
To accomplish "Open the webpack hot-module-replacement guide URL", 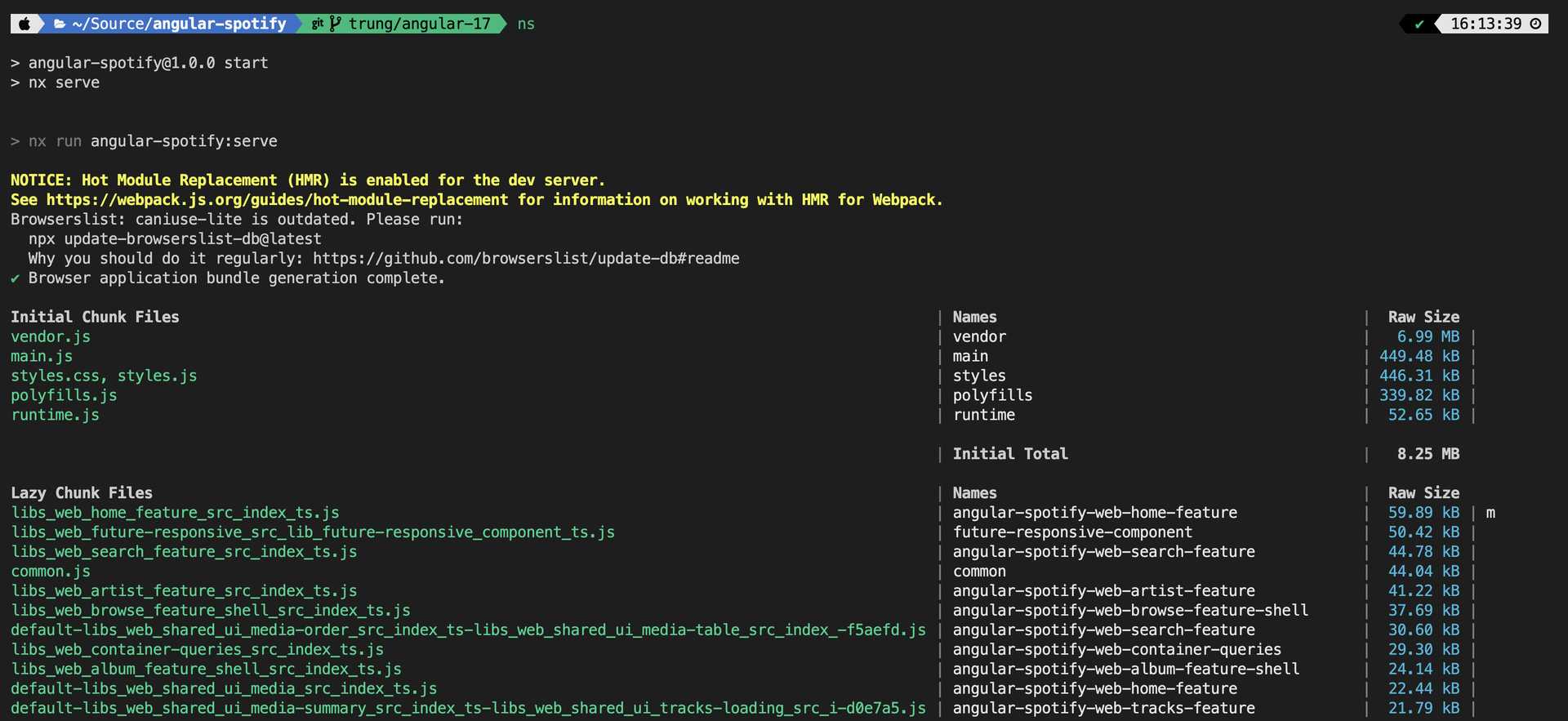I will point(277,200).
